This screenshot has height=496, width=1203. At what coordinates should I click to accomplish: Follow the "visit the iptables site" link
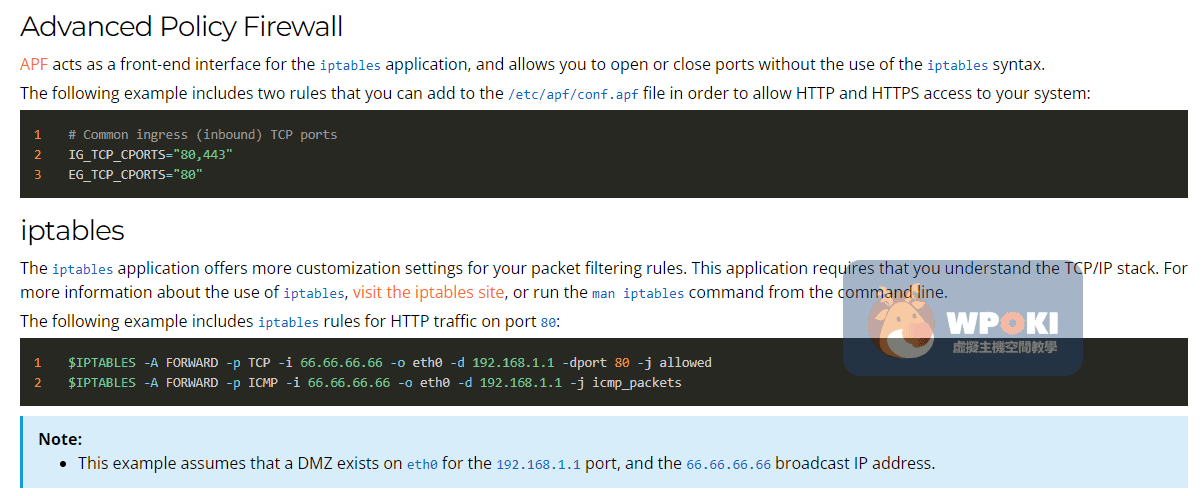(x=428, y=292)
